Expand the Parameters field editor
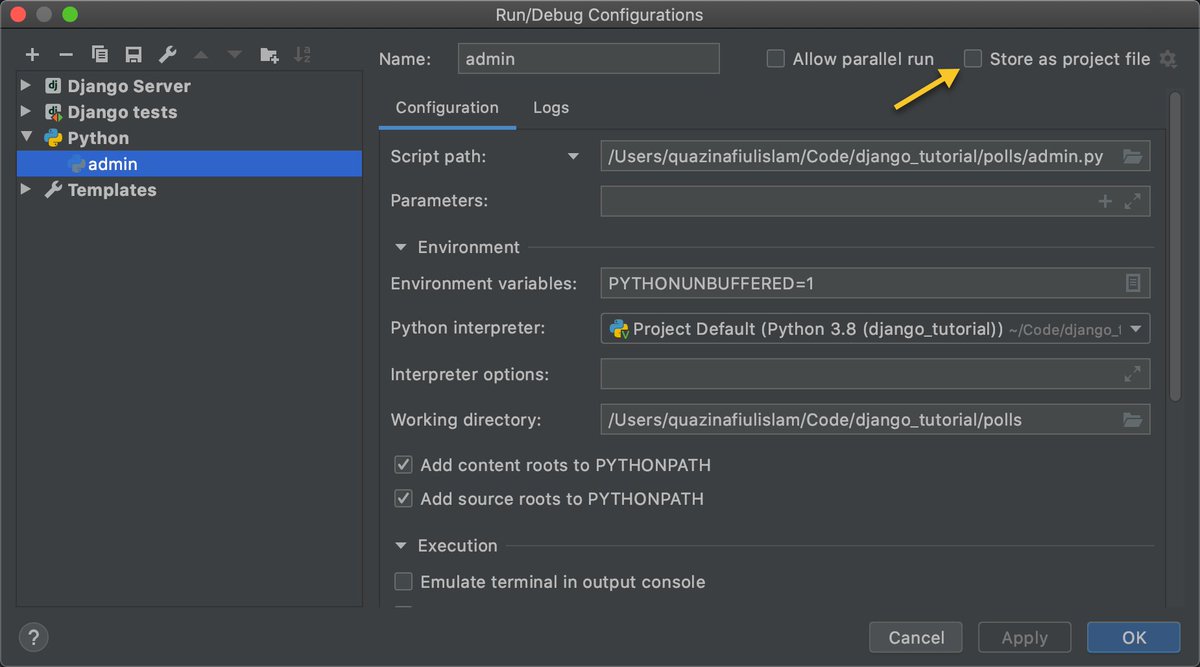This screenshot has width=1200, height=667. [1132, 201]
